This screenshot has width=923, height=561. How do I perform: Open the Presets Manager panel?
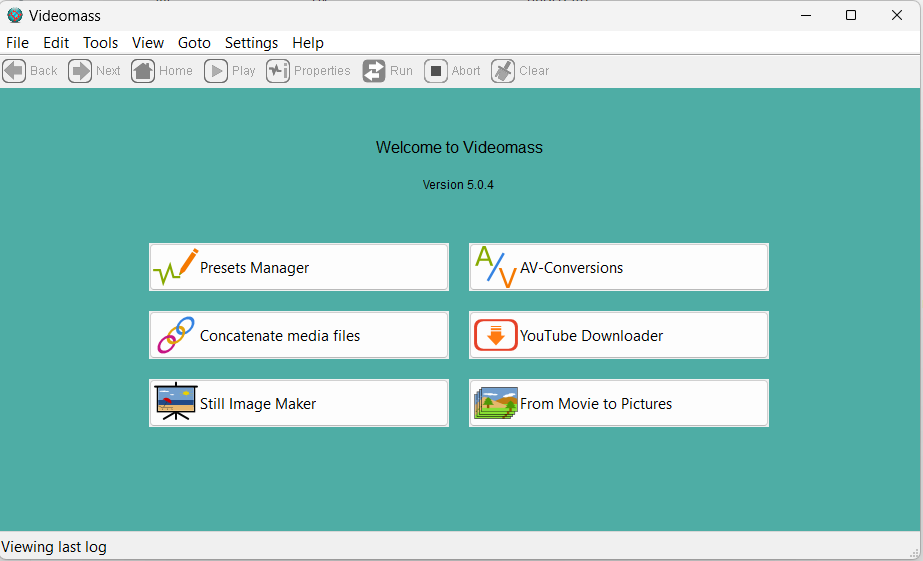pos(299,267)
